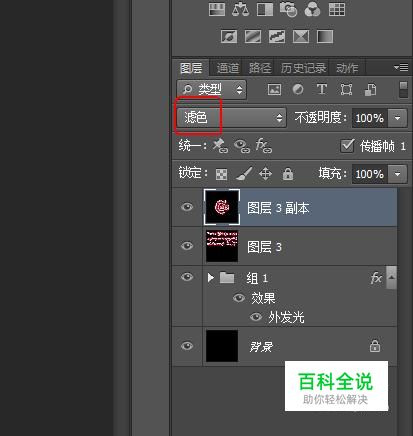Select the 背景 layer thumbnail
The image size is (413, 436).
[222, 346]
